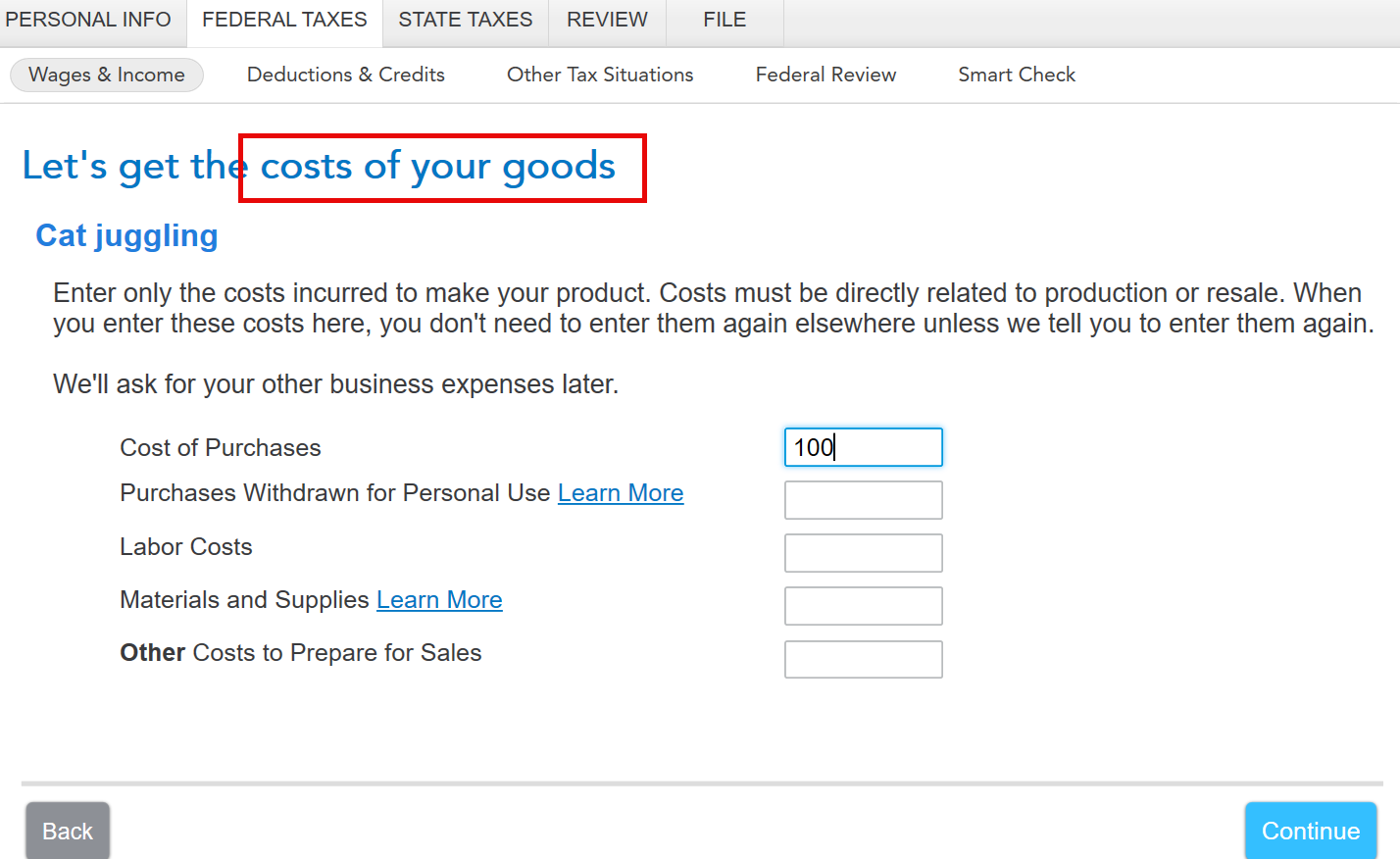The height and width of the screenshot is (859, 1400).
Task: Open the PERSONAL INFO tab
Action: [x=88, y=20]
